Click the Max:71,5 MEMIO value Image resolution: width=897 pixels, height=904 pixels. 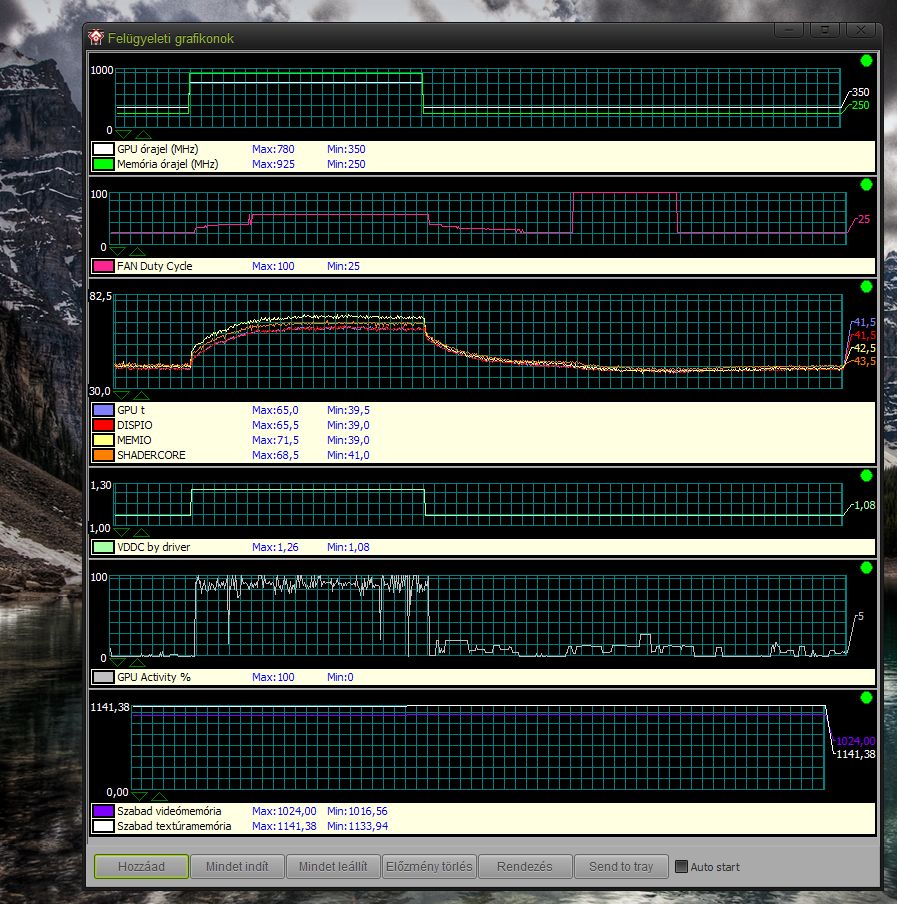point(275,440)
